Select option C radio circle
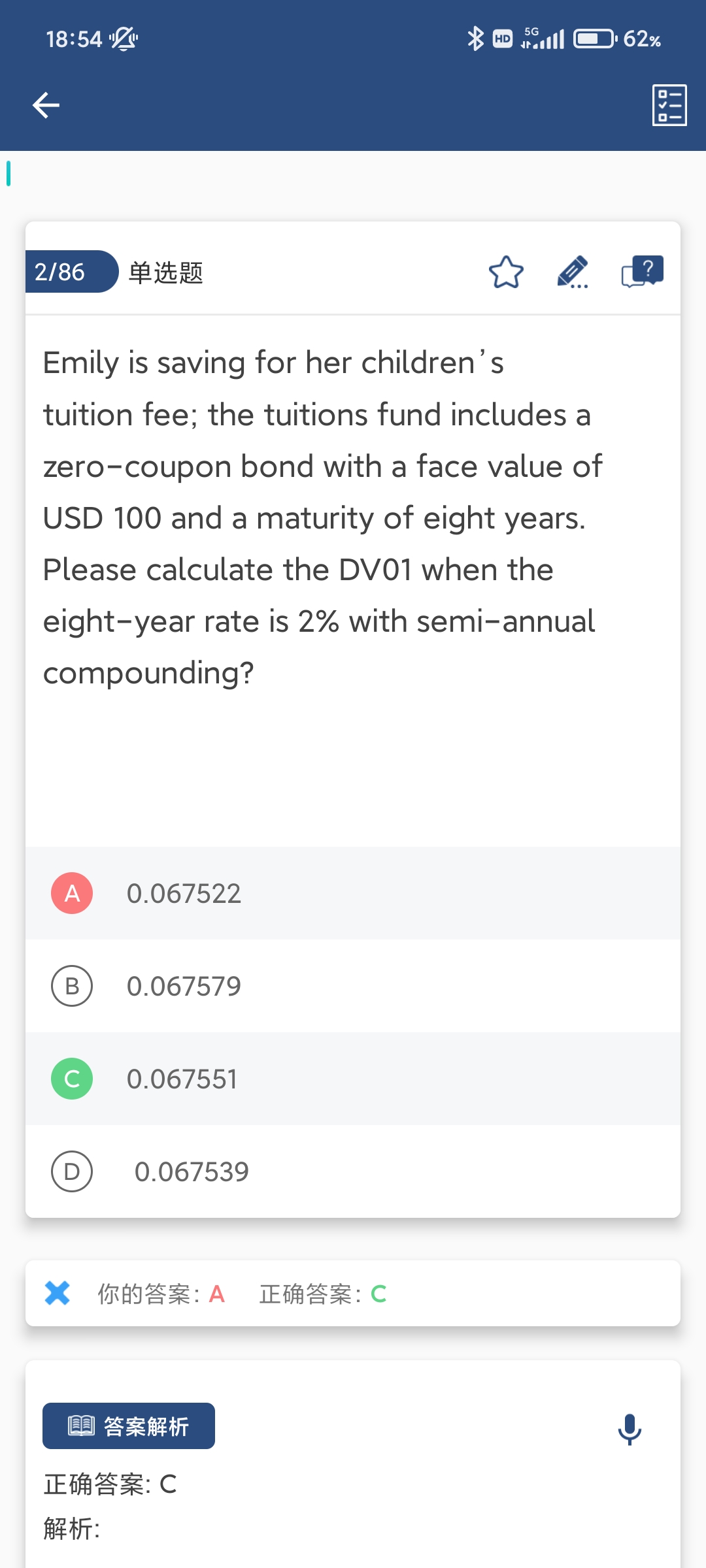Screen dimensions: 706x1568 [72, 1079]
